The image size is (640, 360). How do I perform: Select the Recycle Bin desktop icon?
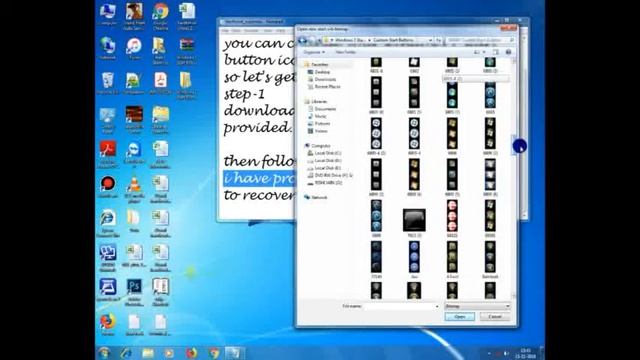[x=108, y=83]
